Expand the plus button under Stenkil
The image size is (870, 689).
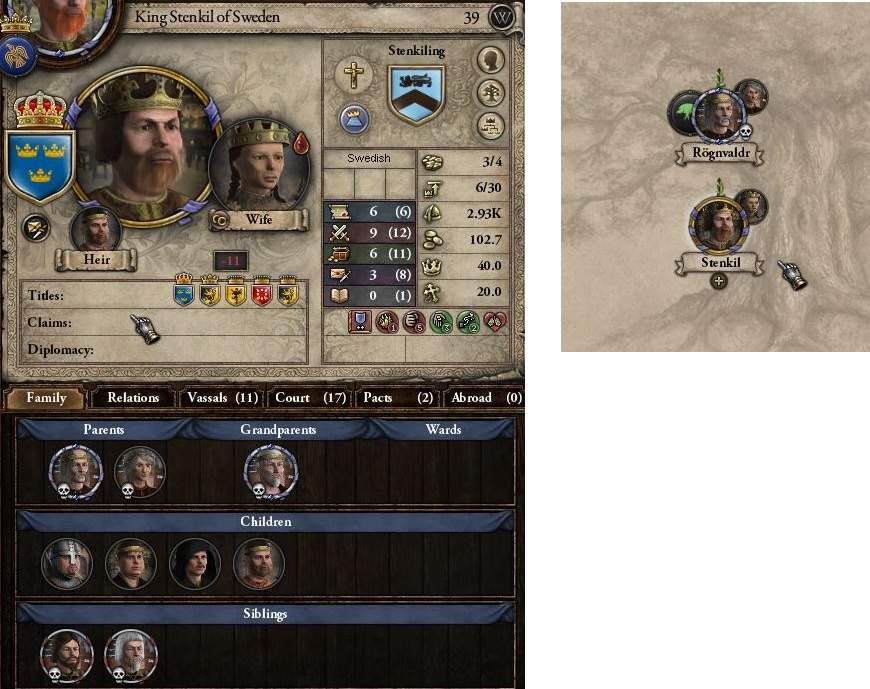tap(719, 281)
